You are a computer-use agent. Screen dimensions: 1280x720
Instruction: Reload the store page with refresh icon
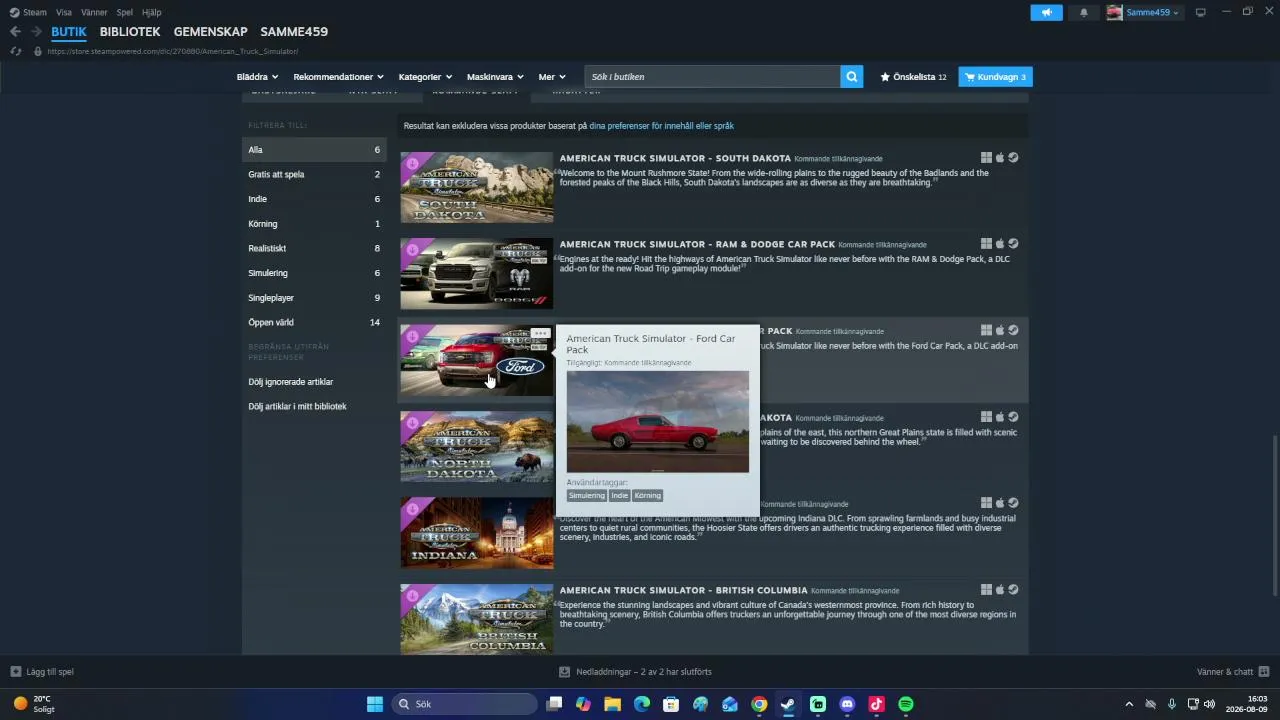coord(15,51)
